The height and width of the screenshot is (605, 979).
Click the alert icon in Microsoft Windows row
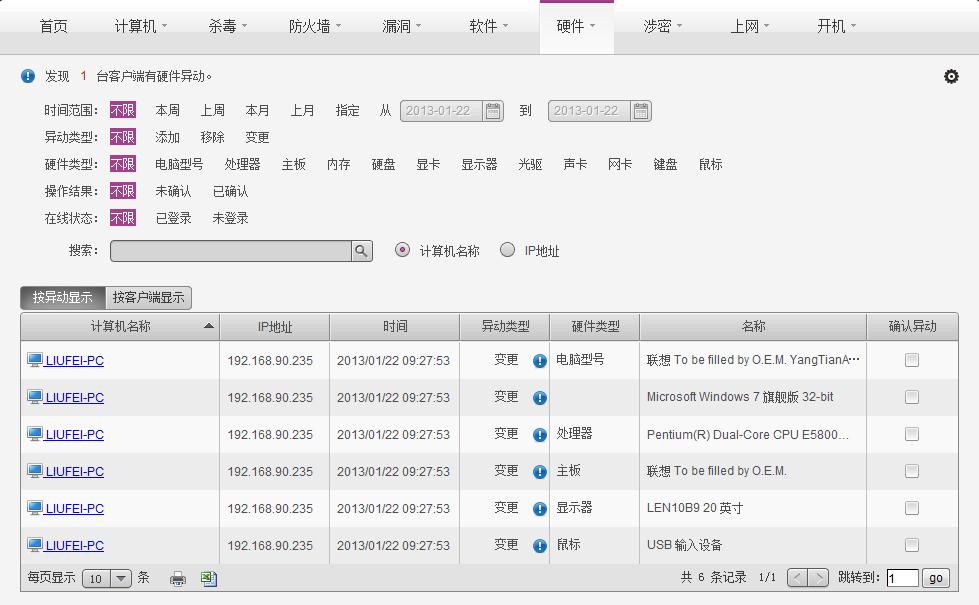click(x=539, y=398)
